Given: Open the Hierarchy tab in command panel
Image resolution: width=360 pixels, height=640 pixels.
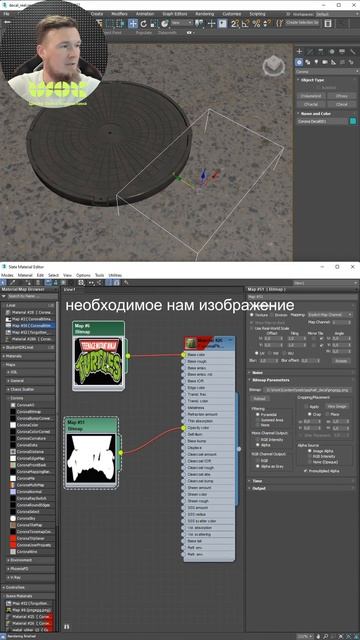Looking at the screenshot, I should pyautogui.click(x=321, y=52).
